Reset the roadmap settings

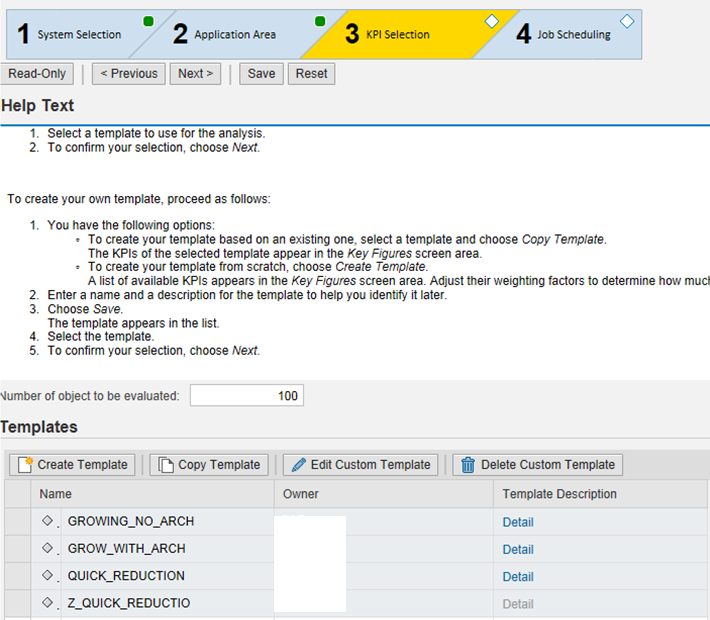pos(312,74)
